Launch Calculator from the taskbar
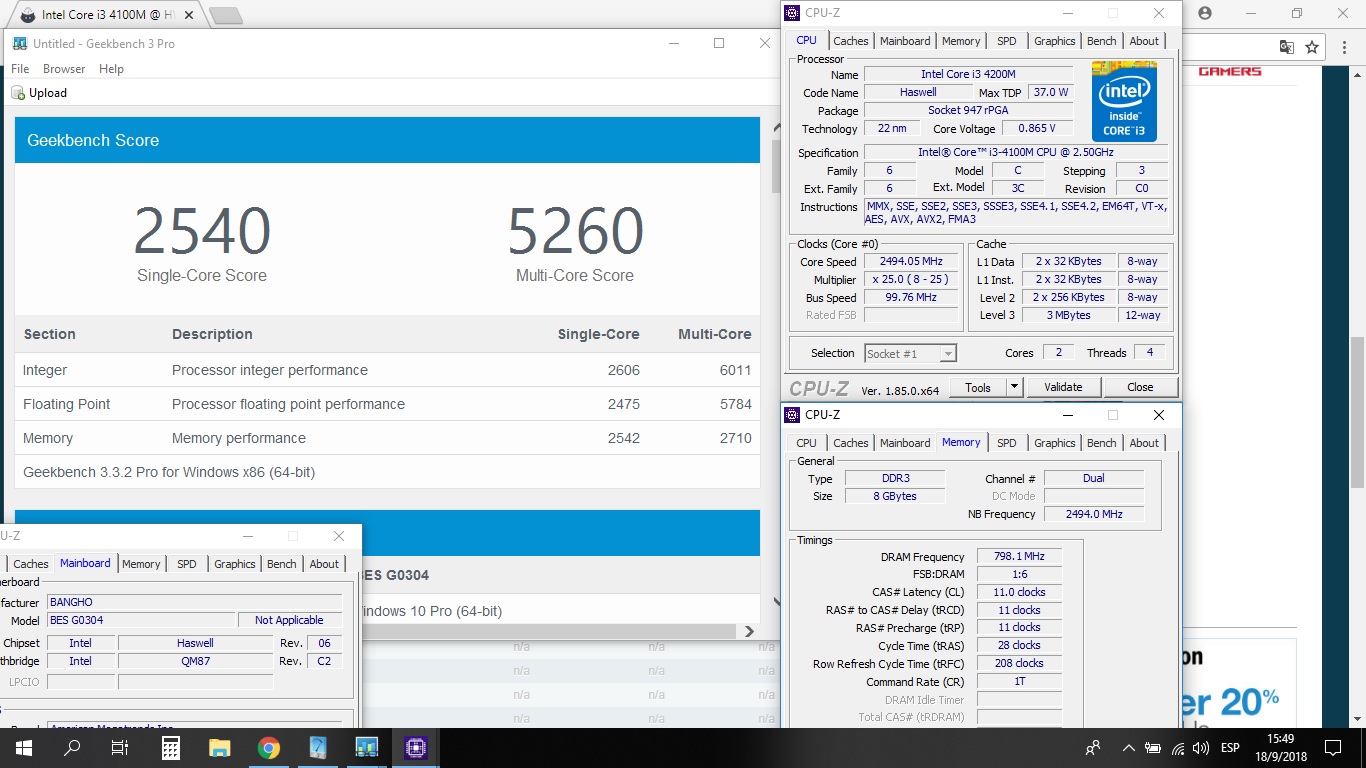The image size is (1366, 768). [170, 747]
